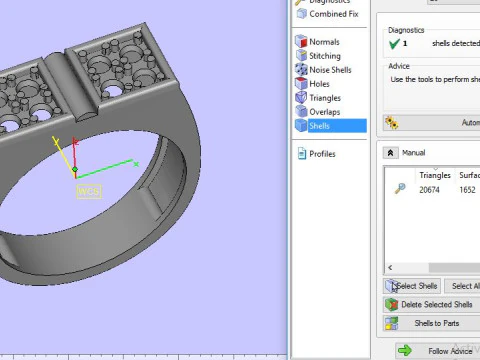Image resolution: width=480 pixels, height=360 pixels.
Task: Open the Triangles fix category
Action: click(x=318, y=98)
